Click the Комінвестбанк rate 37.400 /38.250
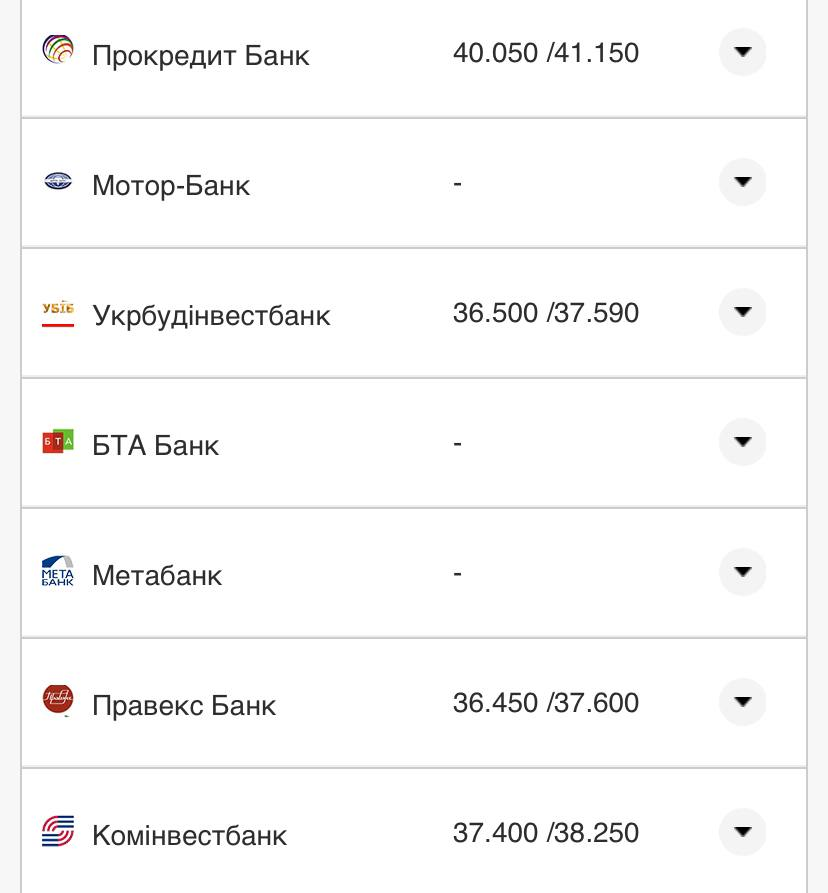Viewport: 828px width, 893px height. click(x=545, y=833)
